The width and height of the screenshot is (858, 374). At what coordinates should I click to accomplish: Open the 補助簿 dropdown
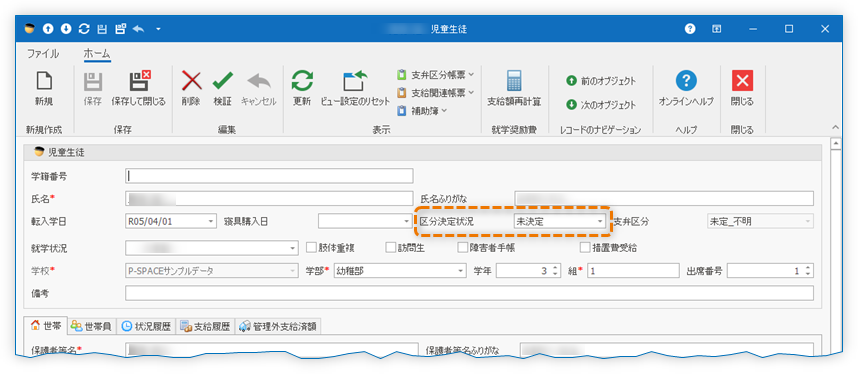tap(422, 111)
